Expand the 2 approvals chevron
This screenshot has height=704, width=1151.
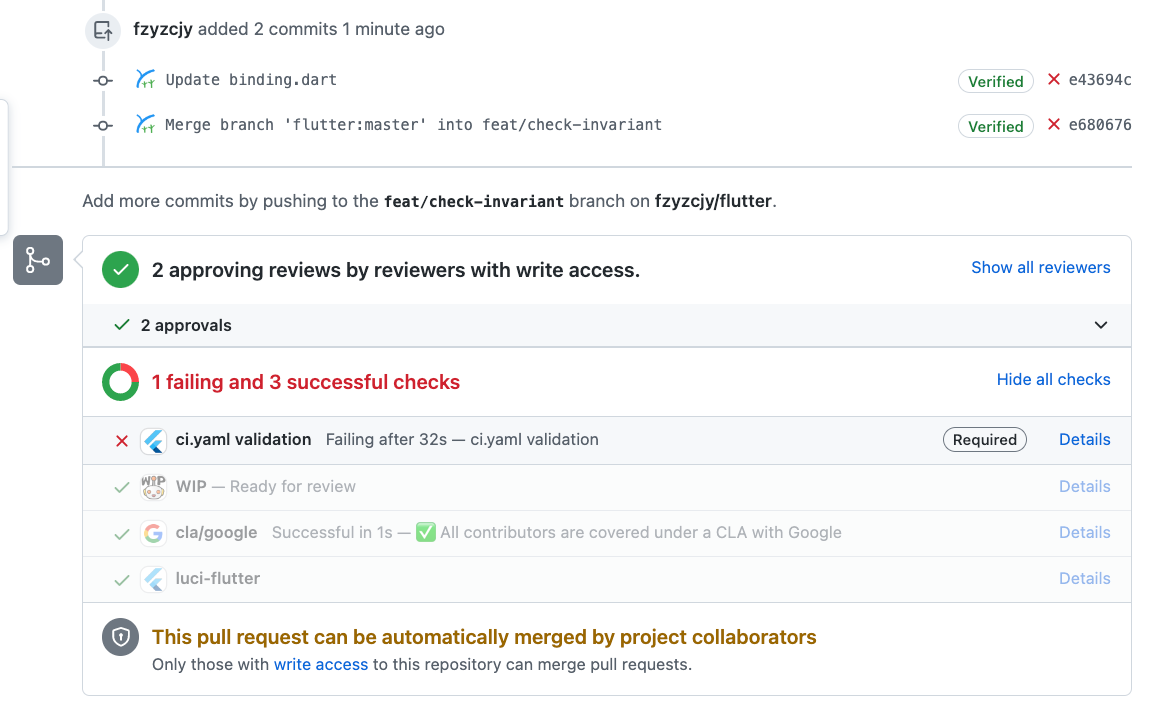coord(1100,325)
